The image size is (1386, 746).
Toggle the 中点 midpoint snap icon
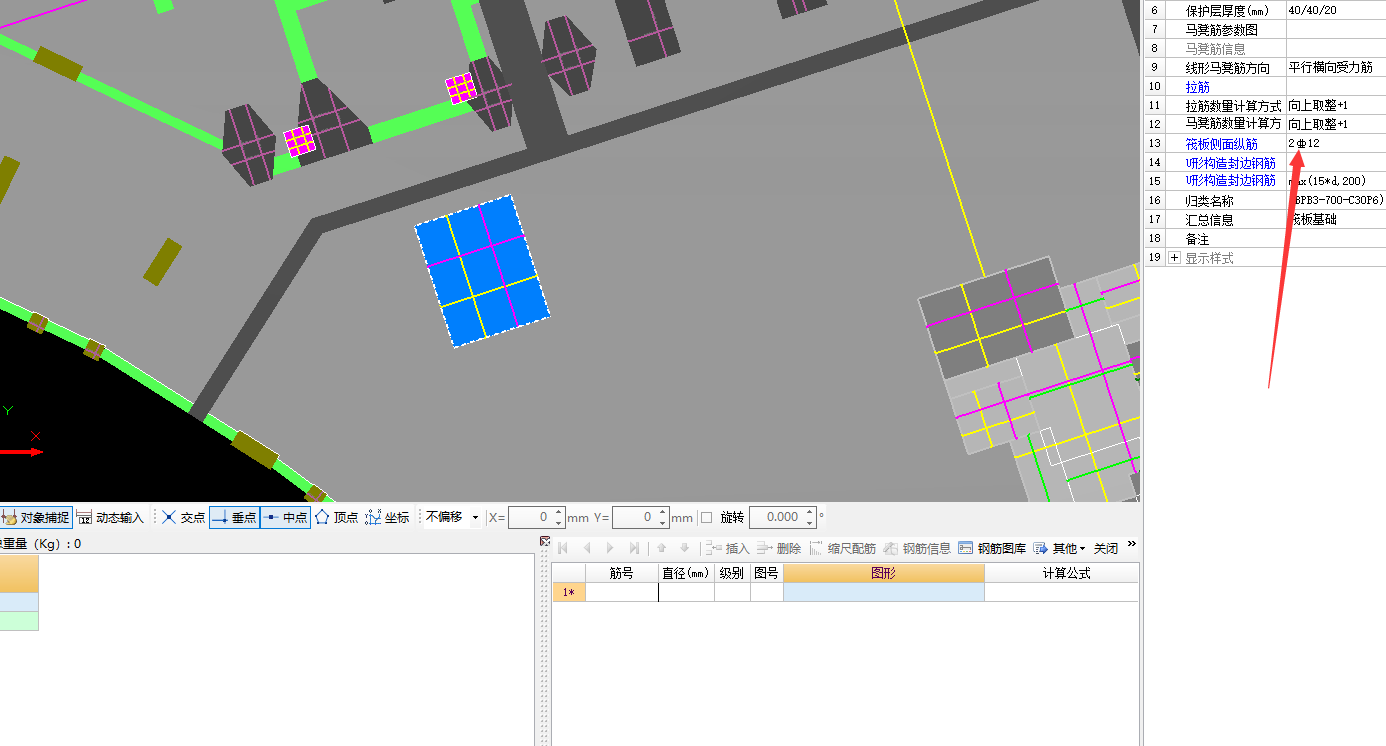point(285,517)
